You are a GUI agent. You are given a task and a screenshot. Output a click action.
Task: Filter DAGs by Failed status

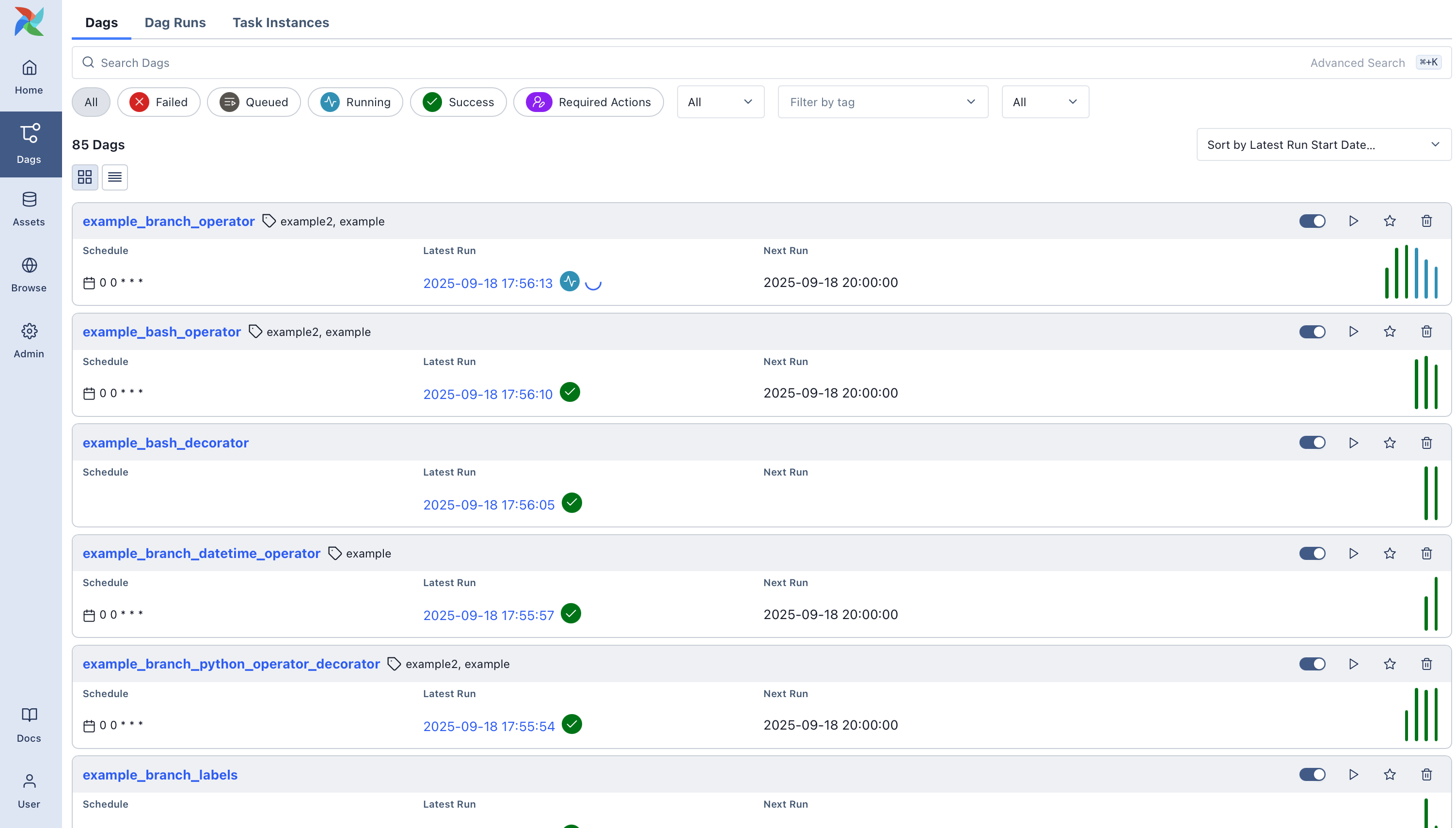click(x=158, y=102)
